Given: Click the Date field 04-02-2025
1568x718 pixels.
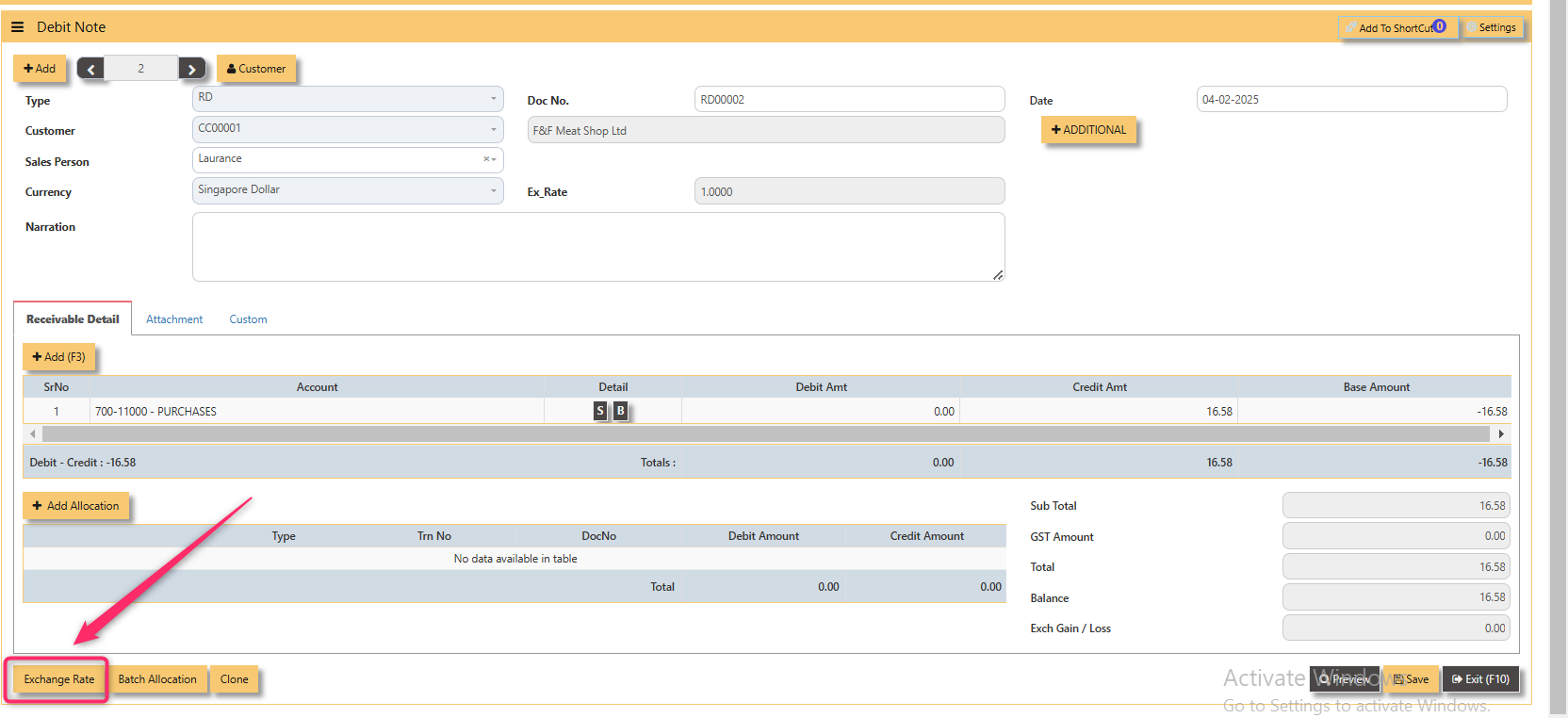Looking at the screenshot, I should (1351, 99).
